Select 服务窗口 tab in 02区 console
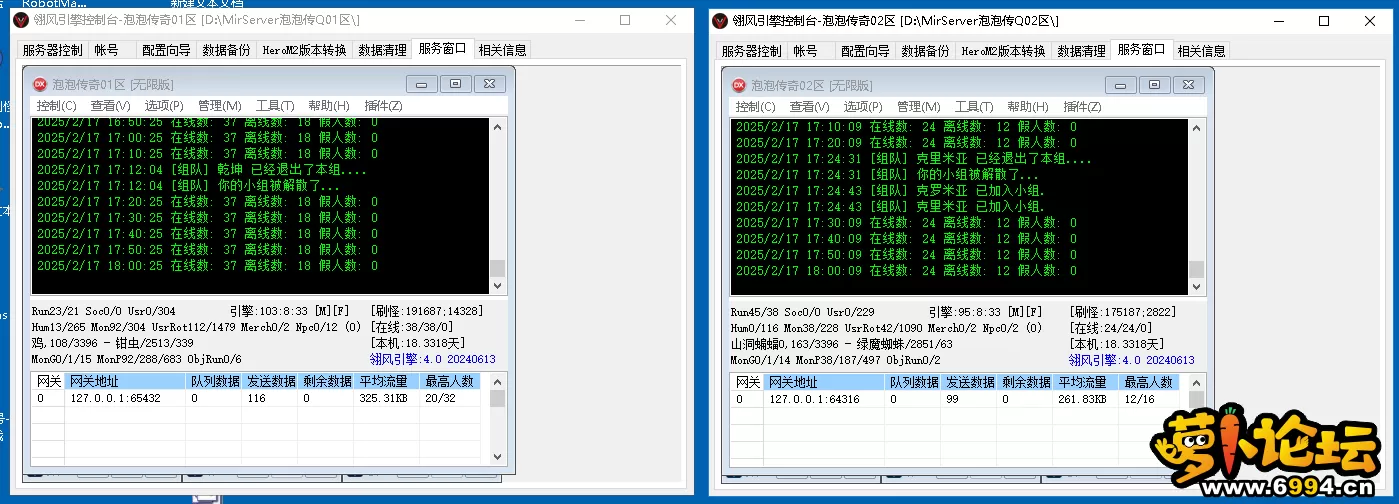Image resolution: width=1399 pixels, height=504 pixels. coord(1141,49)
